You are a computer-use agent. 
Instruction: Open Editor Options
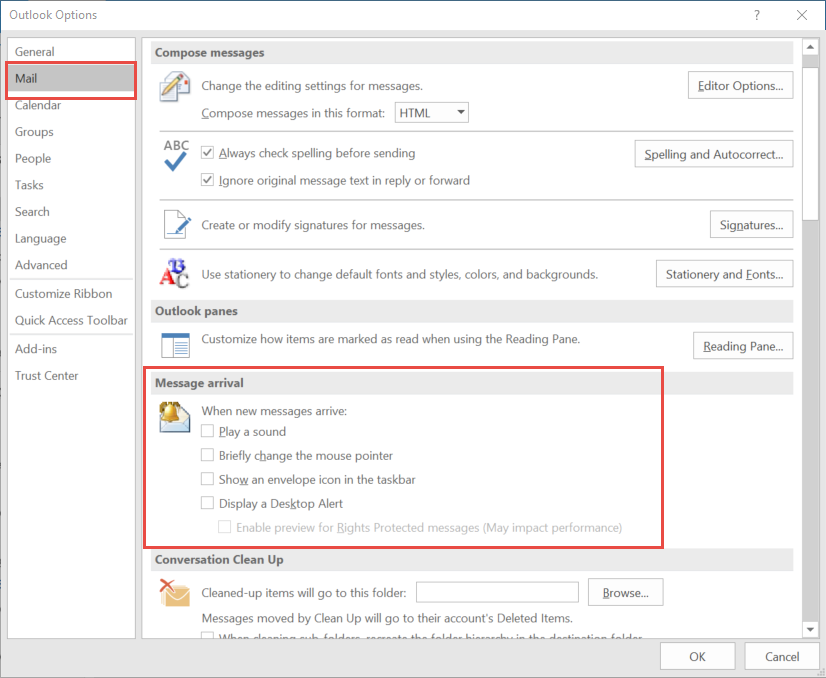click(740, 85)
